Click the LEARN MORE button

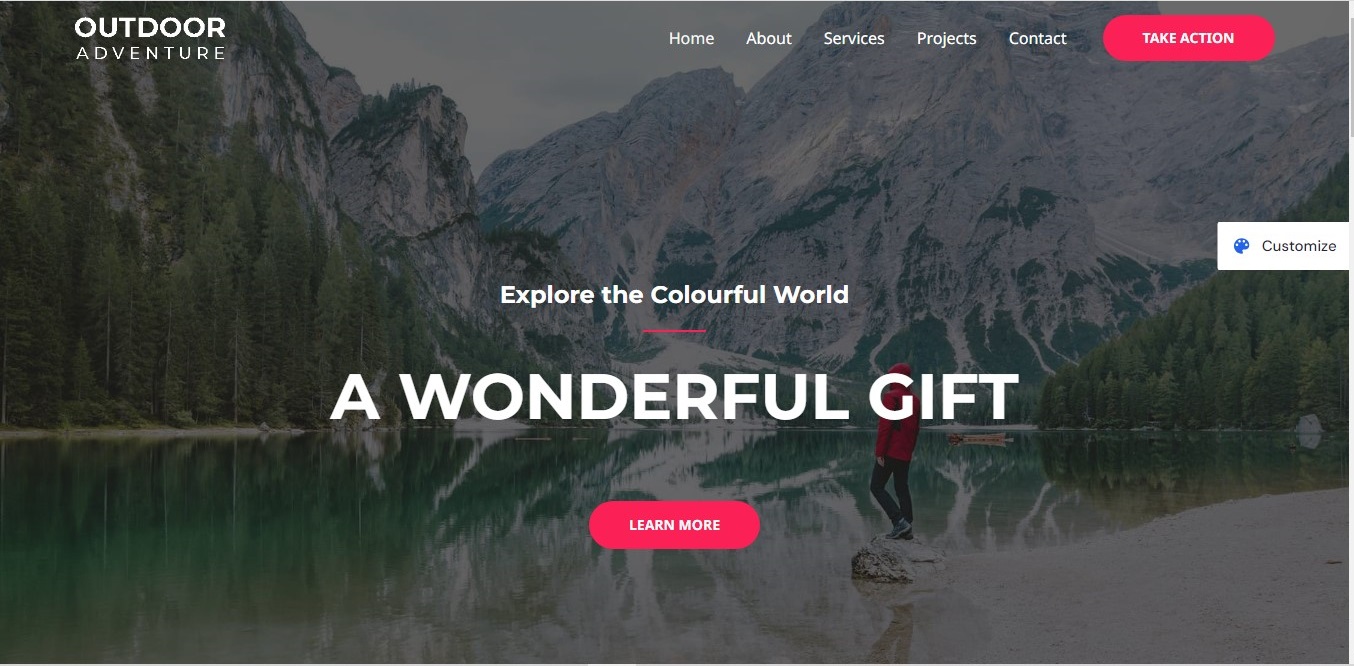tap(674, 525)
